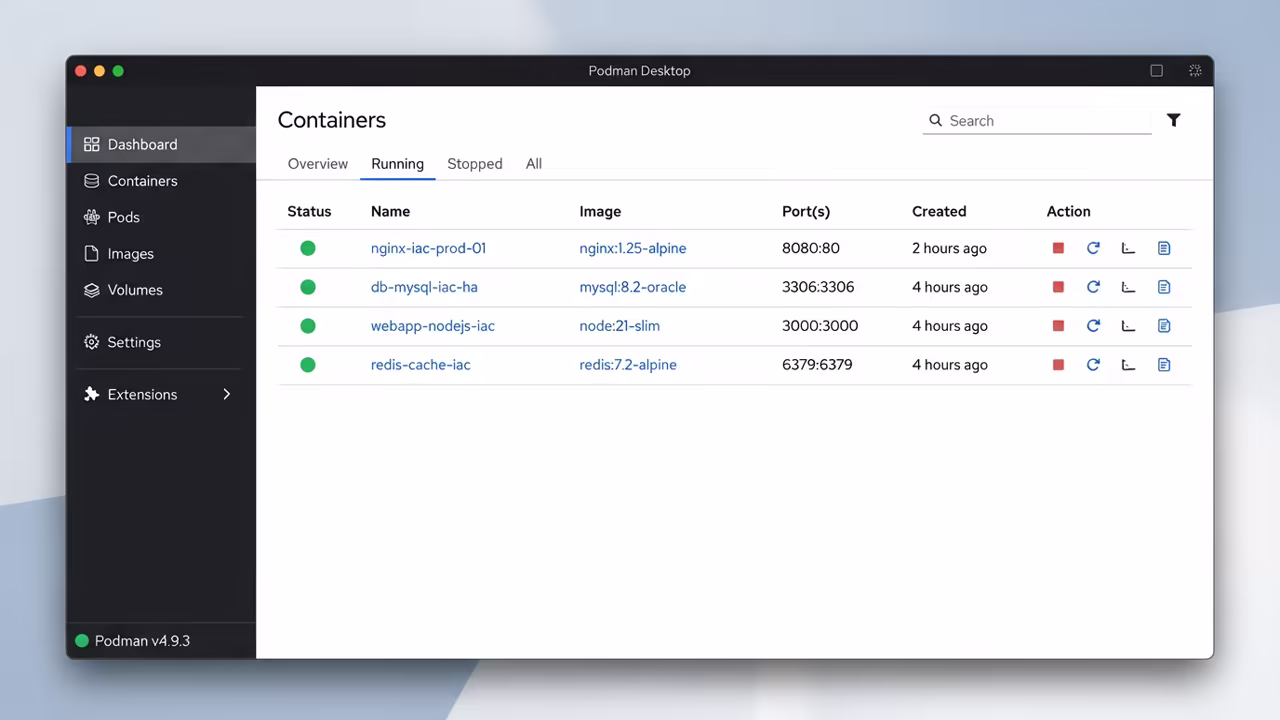Go to Dashboard in the sidebar
The width and height of the screenshot is (1280, 720).
(x=162, y=144)
